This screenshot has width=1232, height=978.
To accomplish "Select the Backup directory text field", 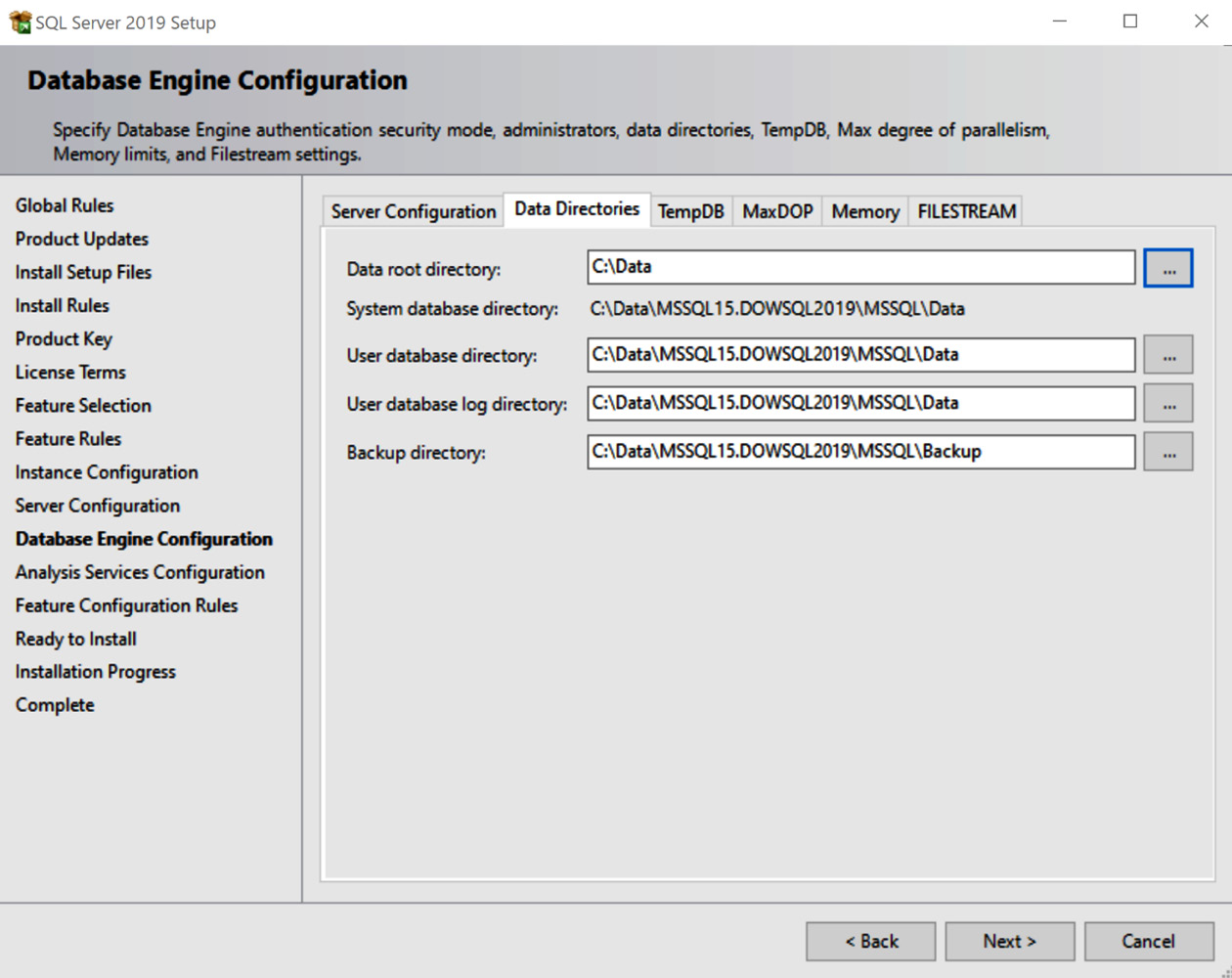I will click(x=860, y=452).
